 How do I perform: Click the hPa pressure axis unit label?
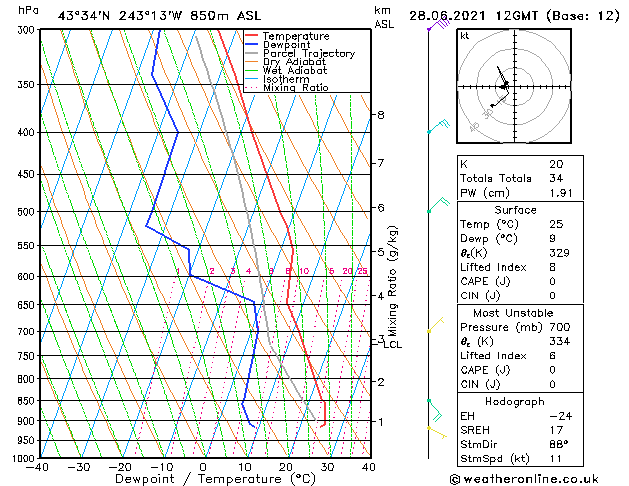click(28, 10)
